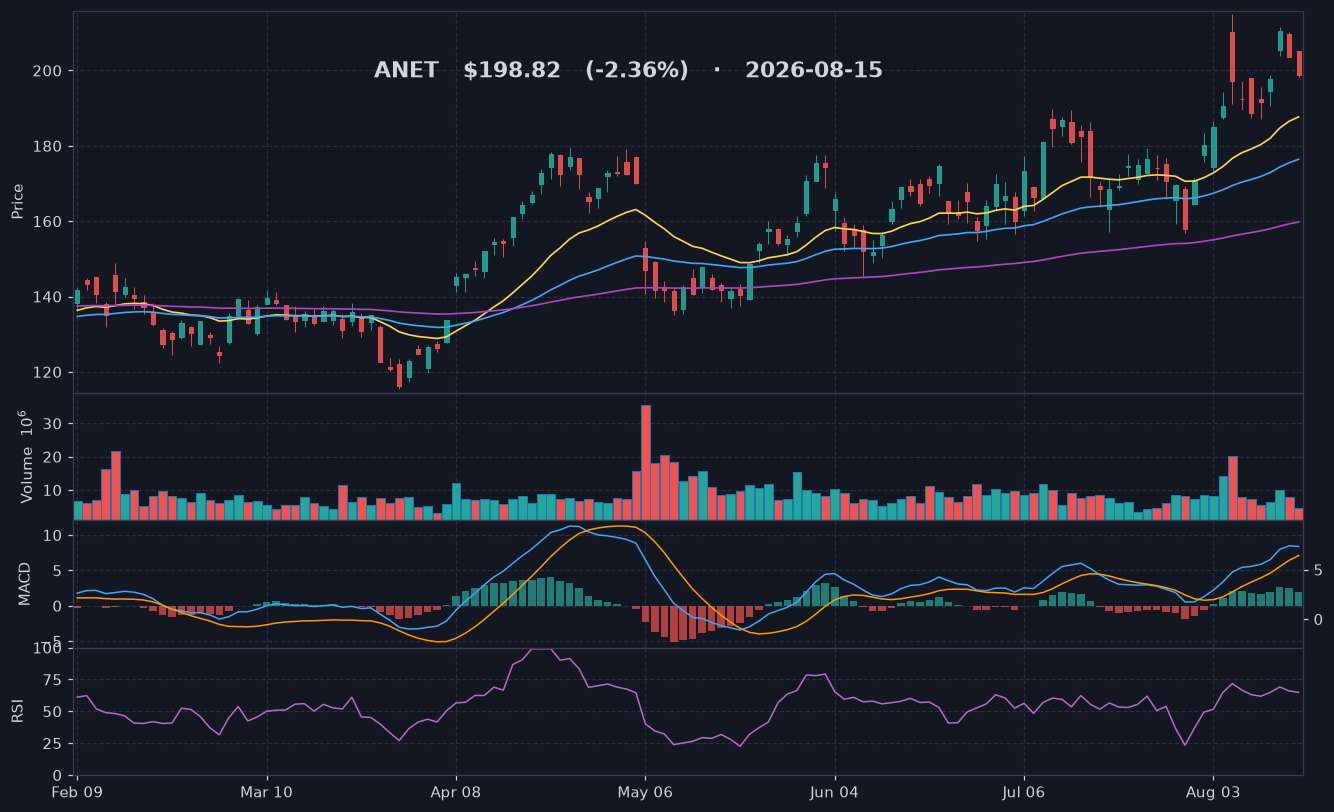Click the Price axis label
The height and width of the screenshot is (812, 1334).
tap(18, 201)
